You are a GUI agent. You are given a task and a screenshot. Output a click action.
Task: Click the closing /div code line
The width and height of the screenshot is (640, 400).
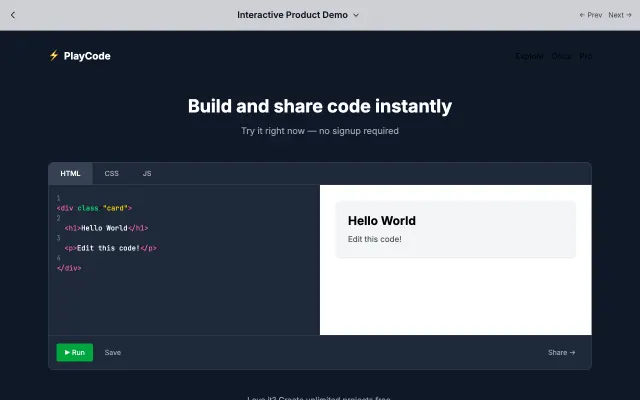click(69, 268)
